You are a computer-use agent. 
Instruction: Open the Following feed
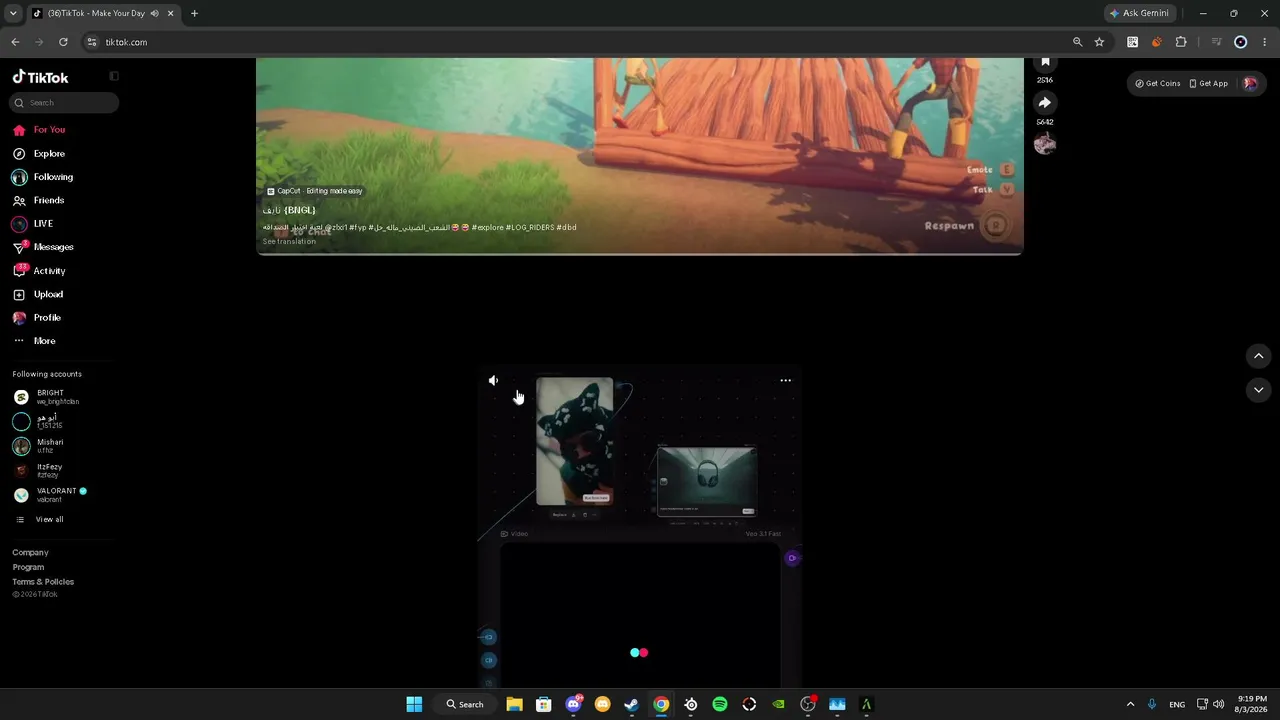pos(43,177)
